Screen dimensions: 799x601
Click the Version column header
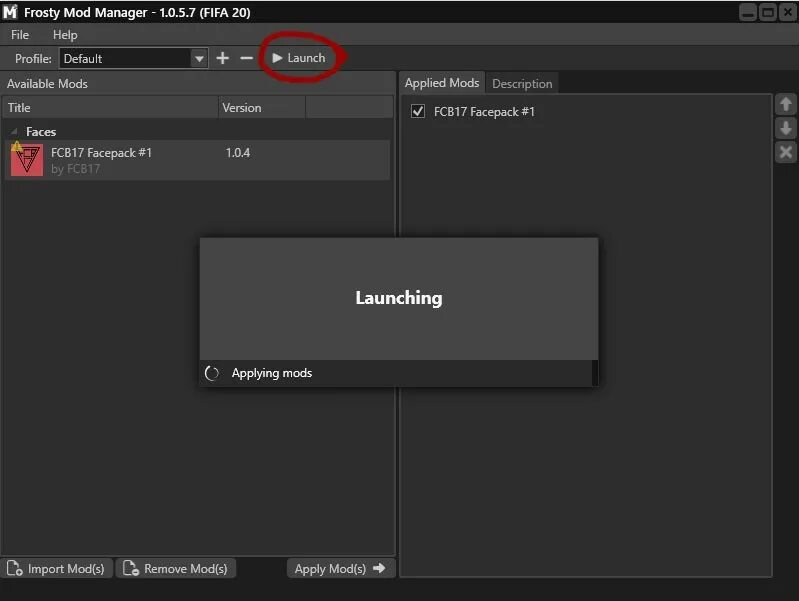[262, 108]
